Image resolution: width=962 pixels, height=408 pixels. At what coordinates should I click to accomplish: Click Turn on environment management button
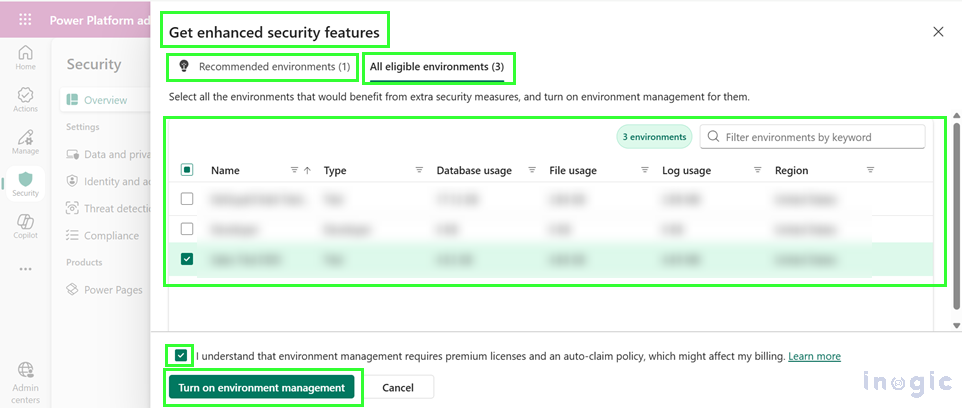click(262, 387)
